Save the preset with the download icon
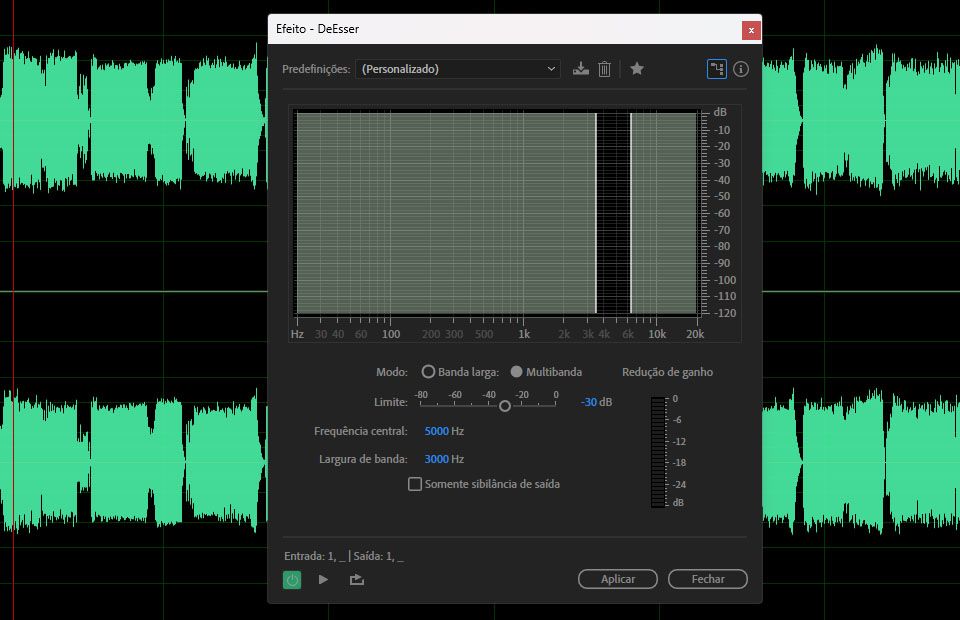960x620 pixels. pyautogui.click(x=580, y=69)
